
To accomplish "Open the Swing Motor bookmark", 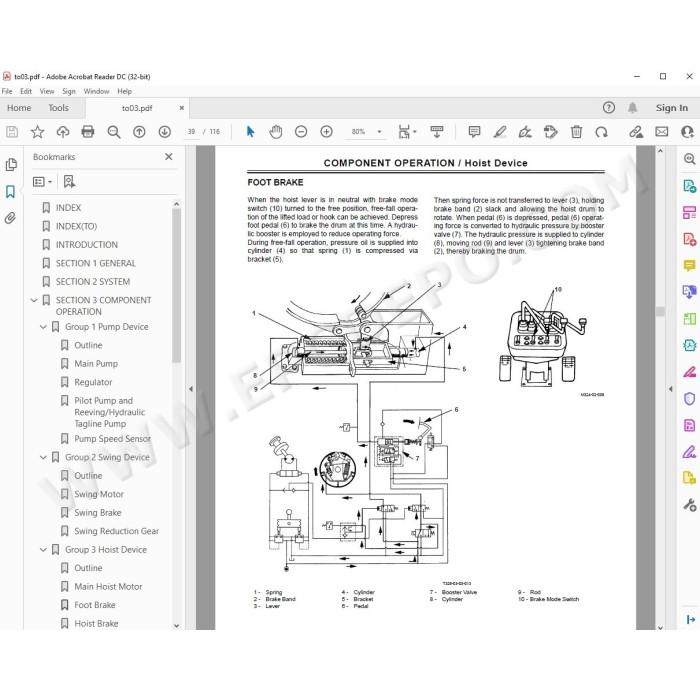I will tap(99, 494).
